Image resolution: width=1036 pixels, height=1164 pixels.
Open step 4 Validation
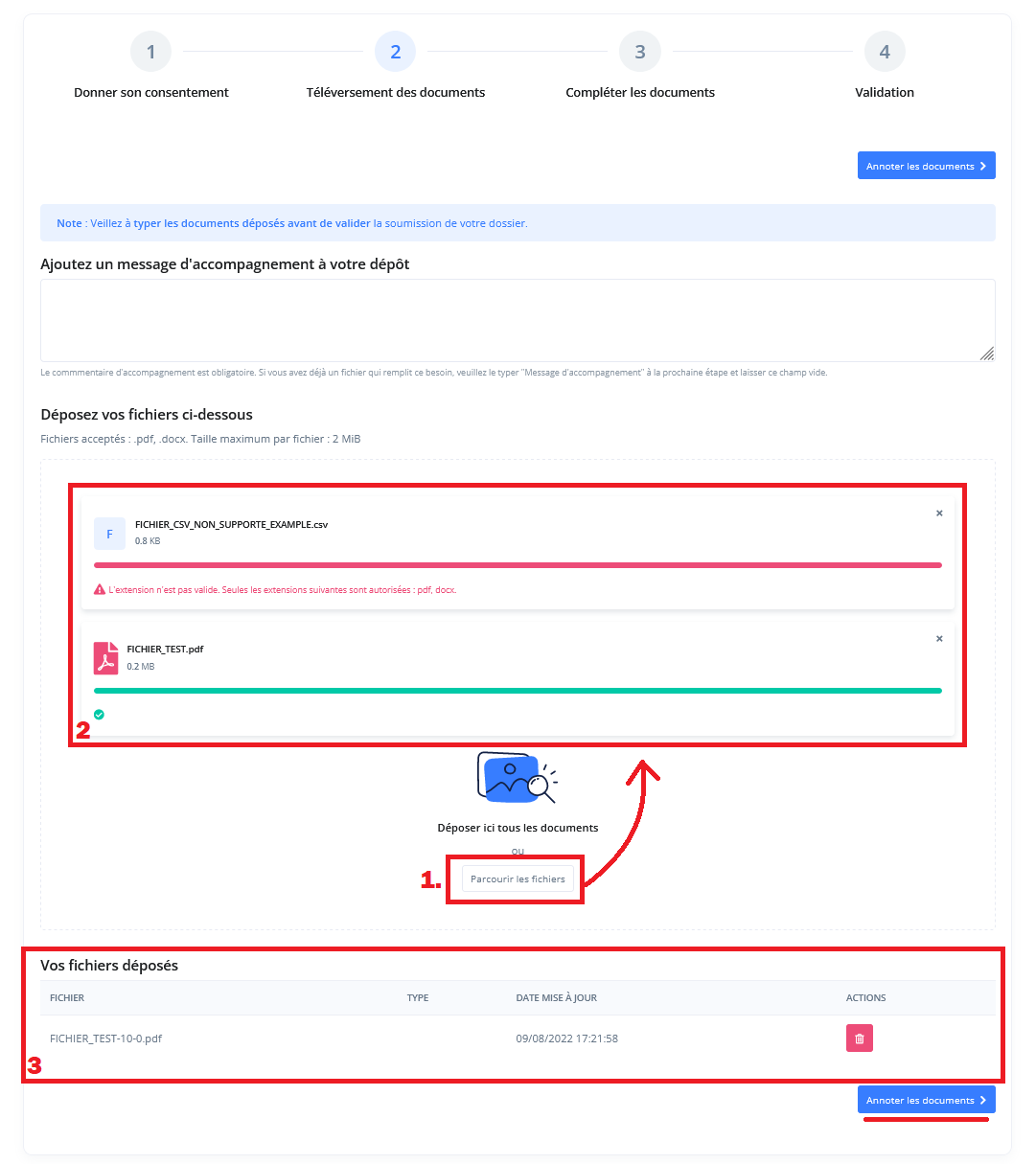click(x=884, y=52)
